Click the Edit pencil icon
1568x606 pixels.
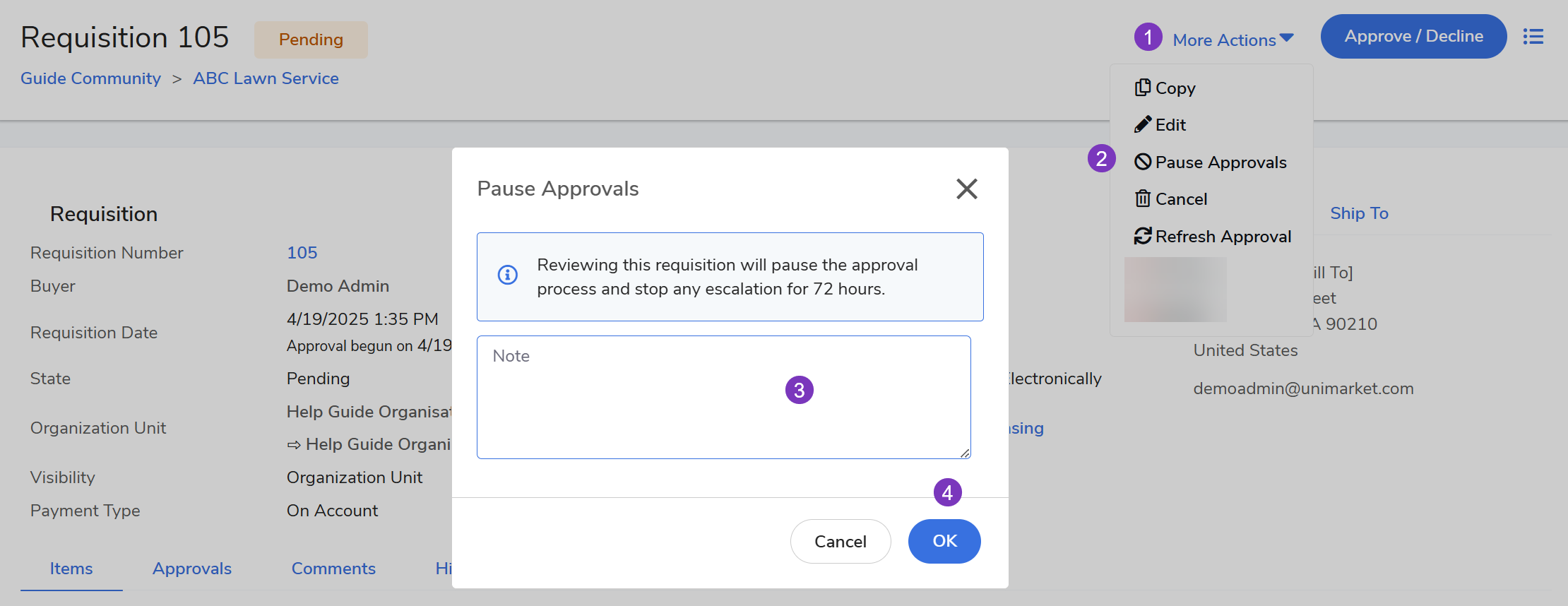(x=1142, y=125)
